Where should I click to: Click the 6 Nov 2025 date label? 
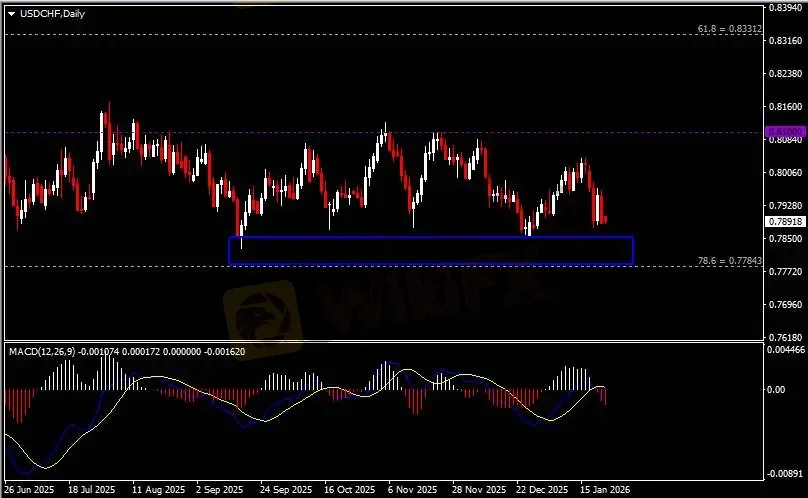coord(411,490)
